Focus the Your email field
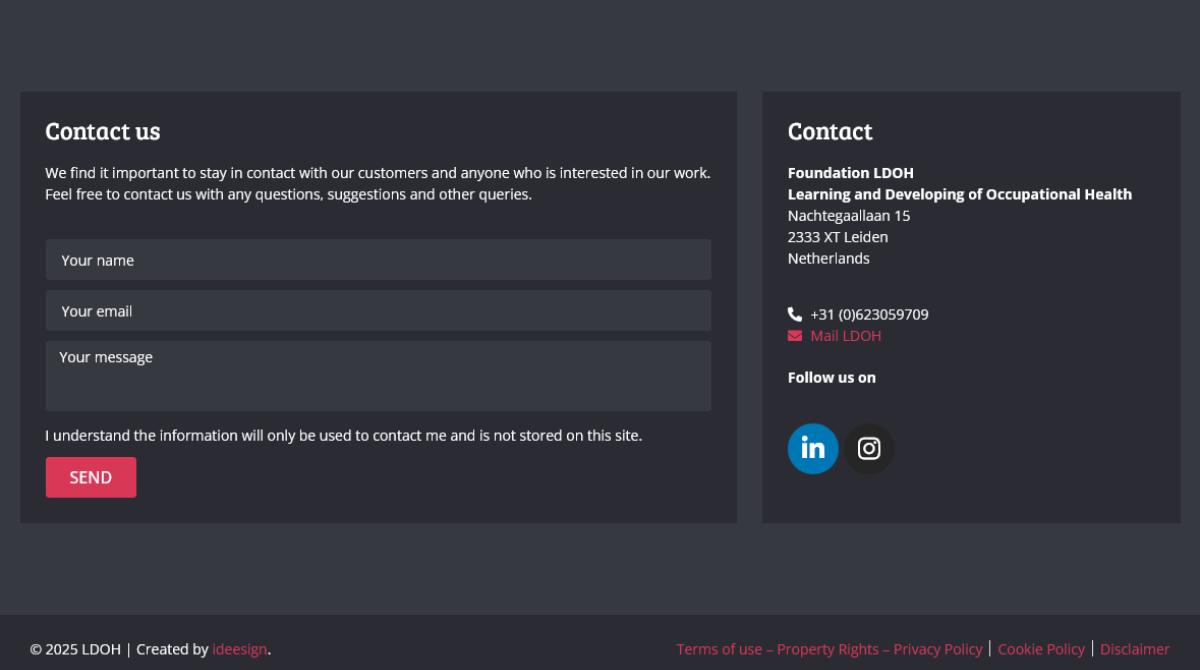This screenshot has width=1200, height=670. point(378,311)
